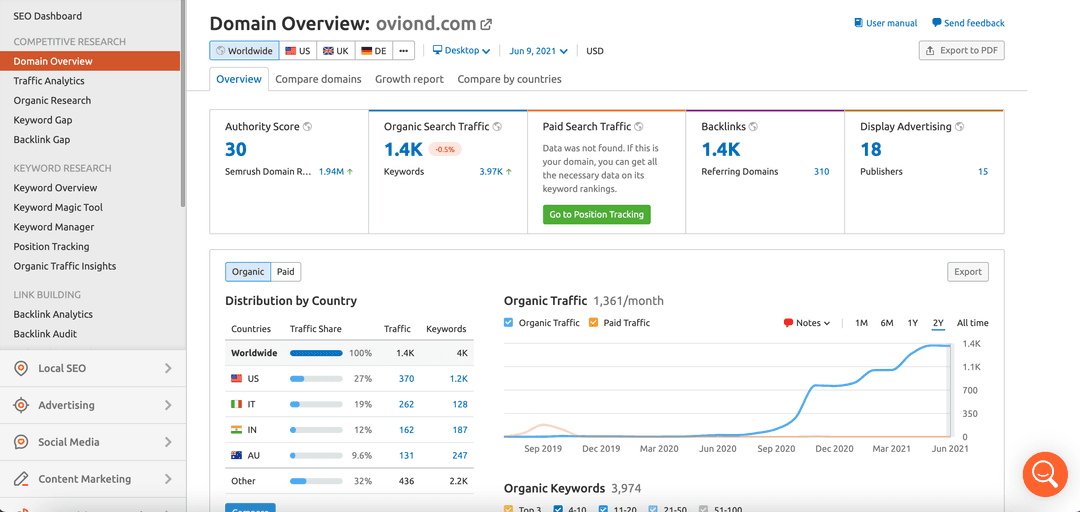
Task: Click the IT traffic share bar
Action: tap(316, 404)
